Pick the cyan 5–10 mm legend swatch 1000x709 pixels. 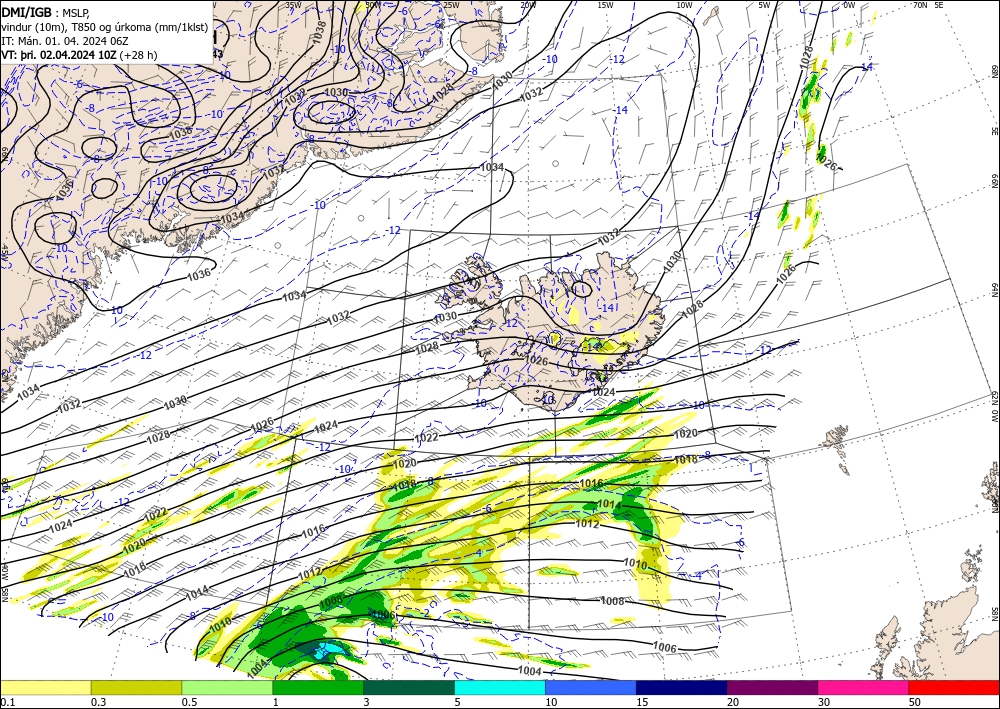(500, 687)
